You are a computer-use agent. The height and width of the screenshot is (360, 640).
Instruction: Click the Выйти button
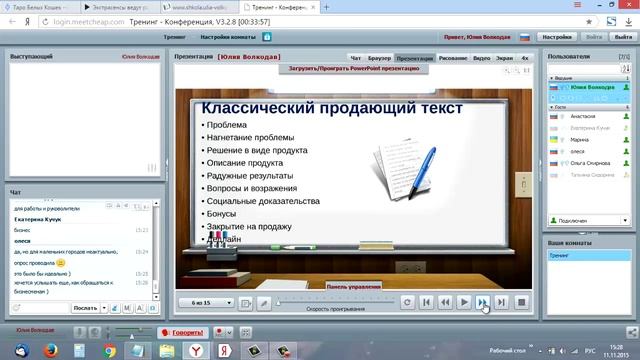pos(623,37)
